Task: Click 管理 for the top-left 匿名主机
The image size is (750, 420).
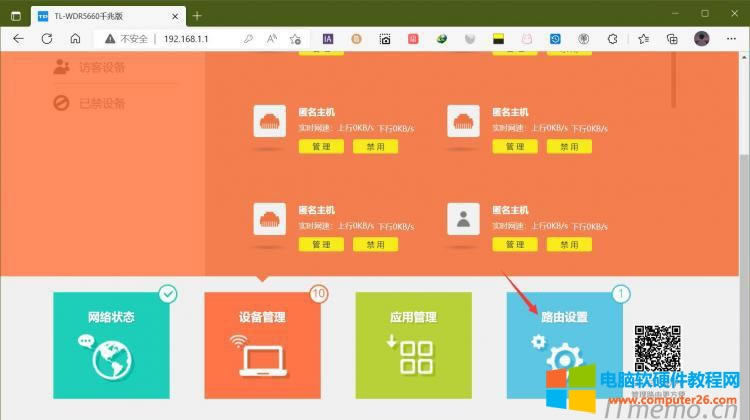Action: pyautogui.click(x=321, y=146)
